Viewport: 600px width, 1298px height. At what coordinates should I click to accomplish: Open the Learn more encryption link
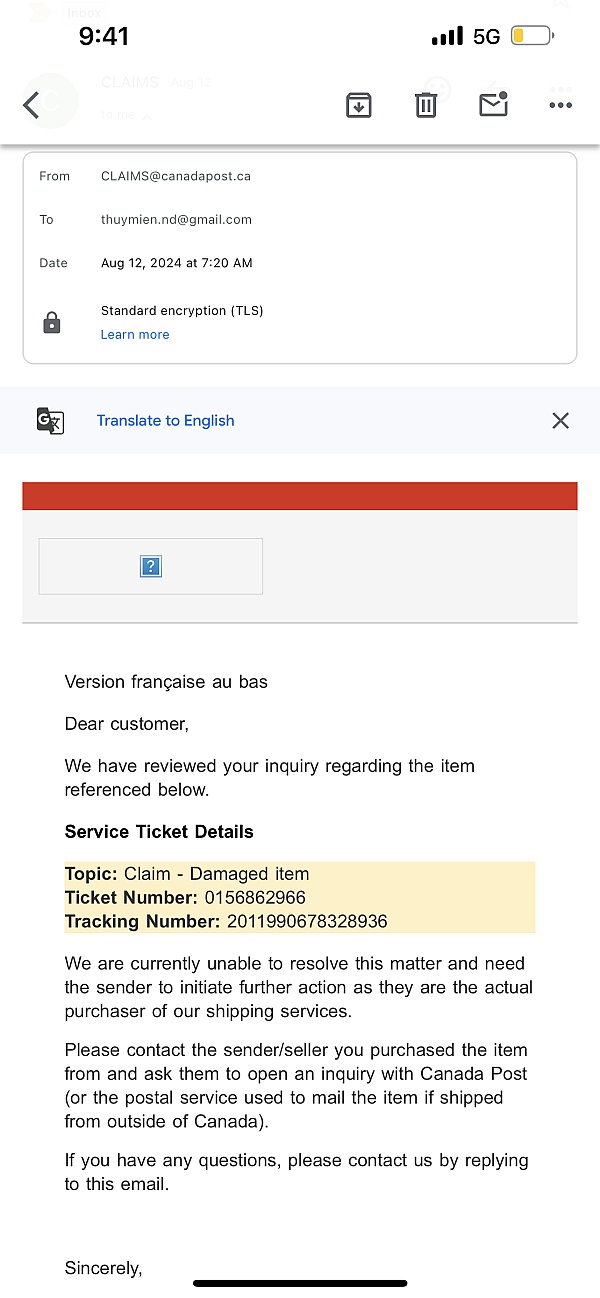coord(135,335)
